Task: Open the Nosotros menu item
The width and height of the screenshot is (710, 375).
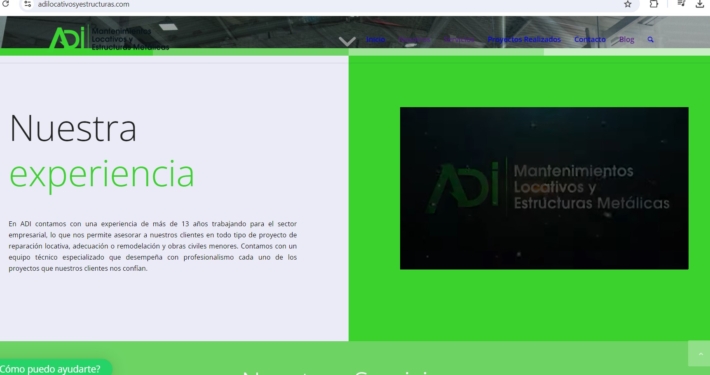Action: coord(414,39)
